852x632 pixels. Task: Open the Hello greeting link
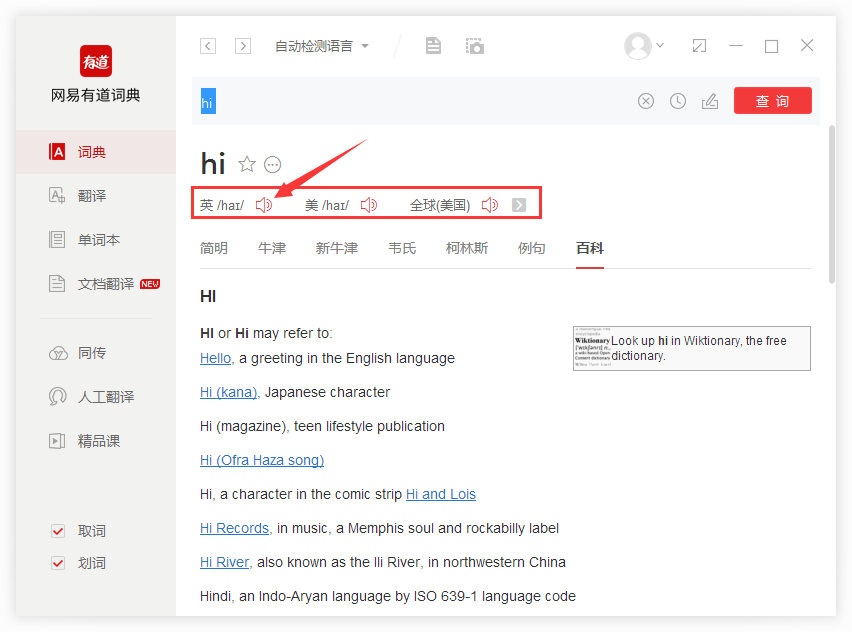215,357
